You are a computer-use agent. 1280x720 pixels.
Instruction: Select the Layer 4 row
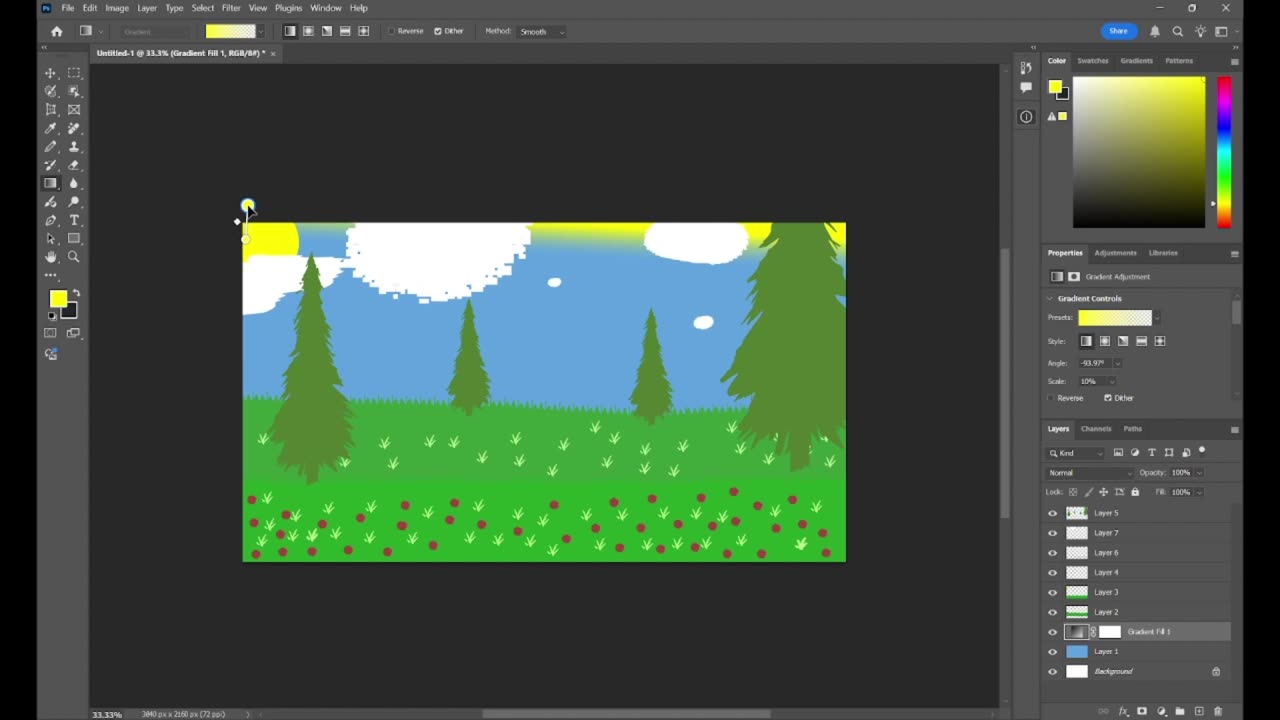pyautogui.click(x=1138, y=573)
